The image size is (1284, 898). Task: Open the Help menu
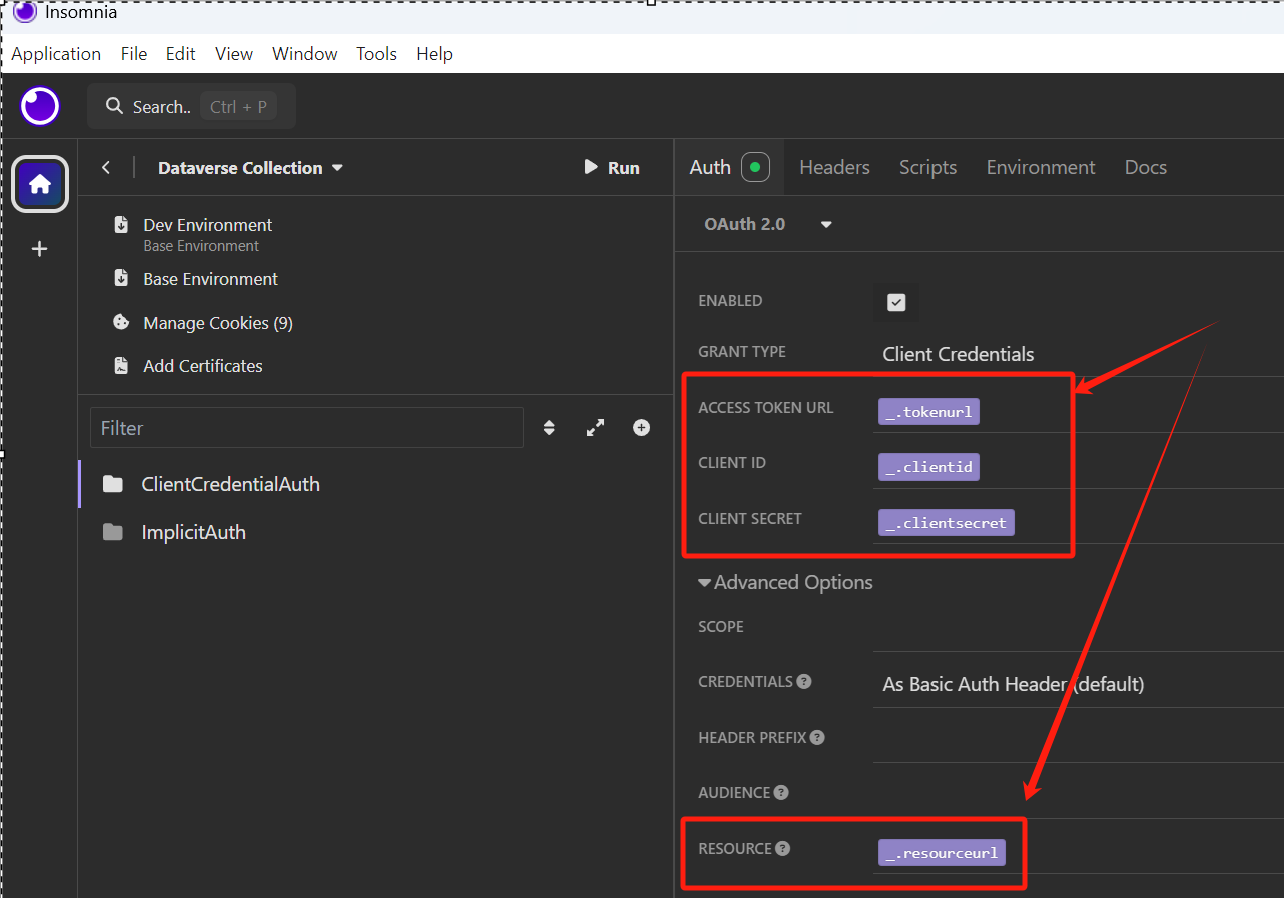coord(435,54)
